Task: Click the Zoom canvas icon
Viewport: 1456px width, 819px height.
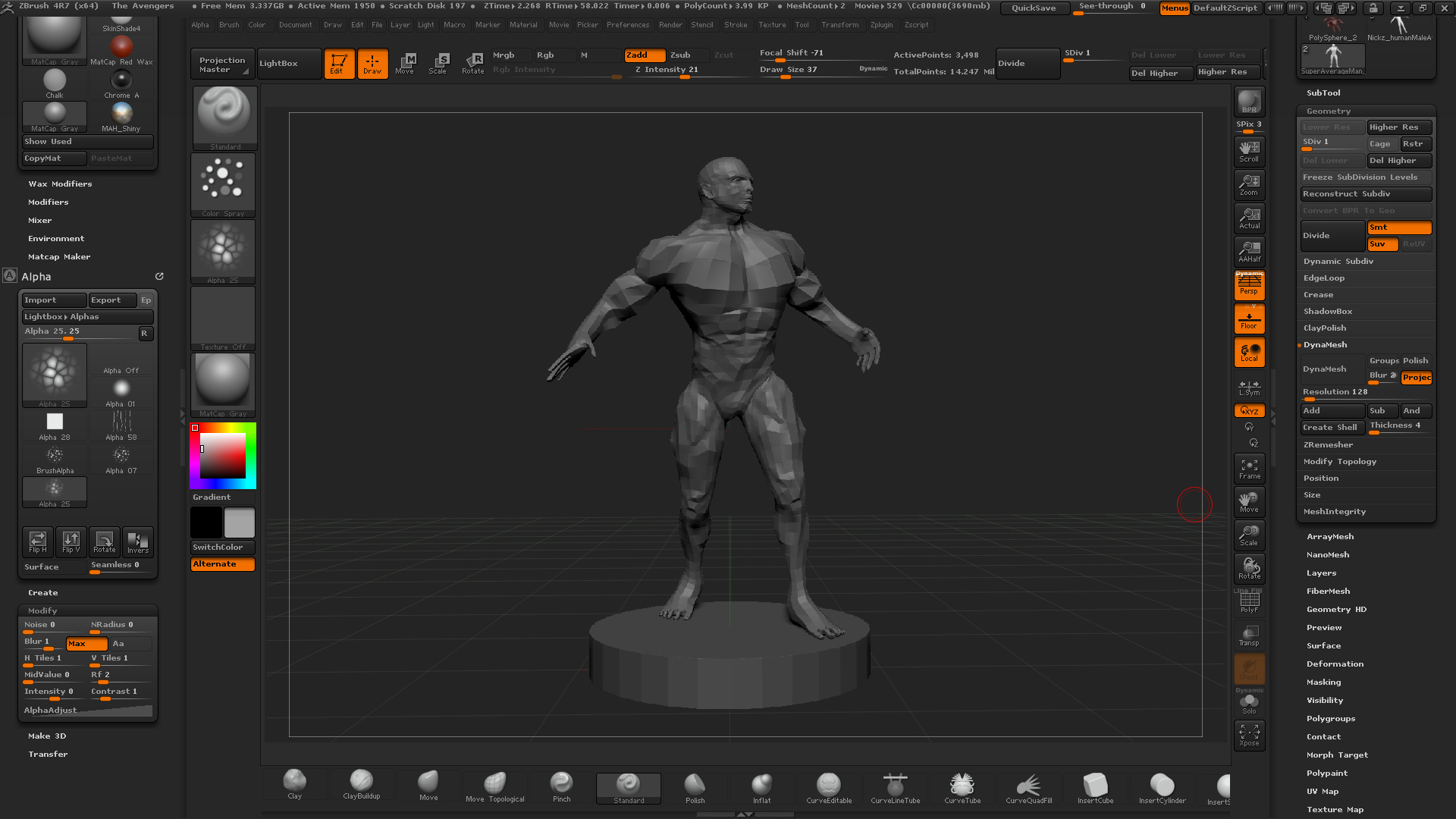Action: [1249, 184]
